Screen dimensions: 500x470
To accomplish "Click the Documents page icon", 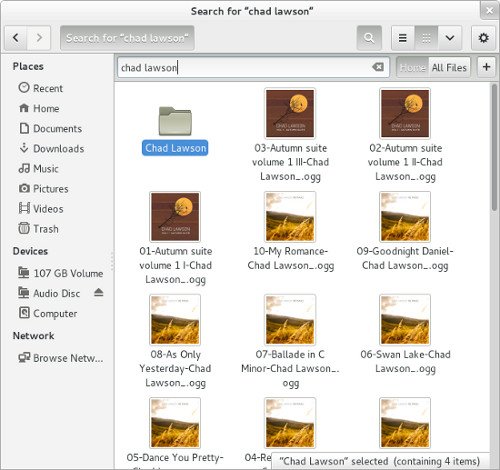I will click(24, 128).
